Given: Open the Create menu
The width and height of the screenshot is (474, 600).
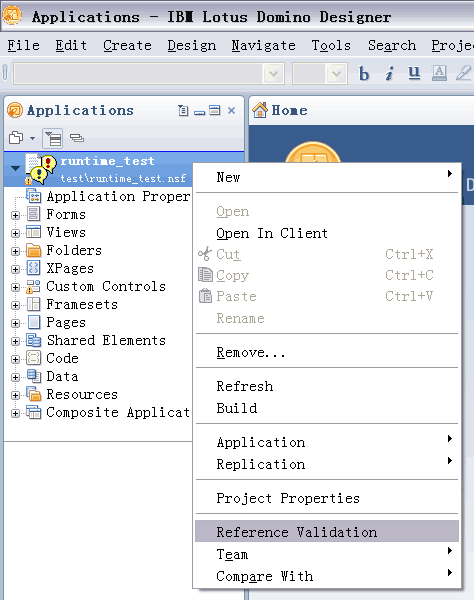Looking at the screenshot, I should click(x=127, y=46).
